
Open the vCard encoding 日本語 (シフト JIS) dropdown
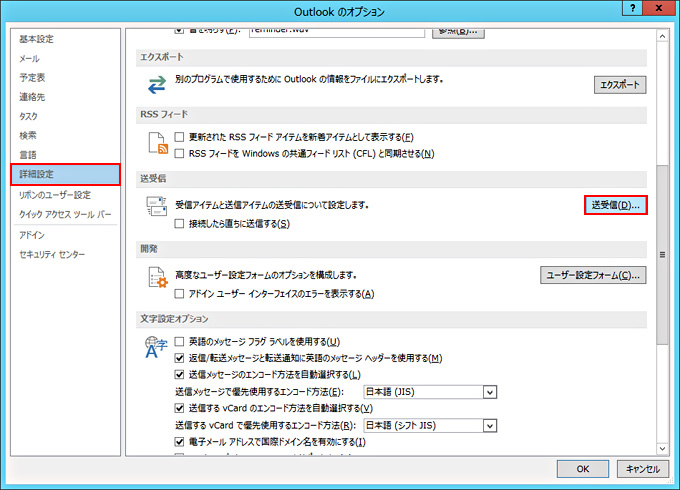tap(489, 425)
